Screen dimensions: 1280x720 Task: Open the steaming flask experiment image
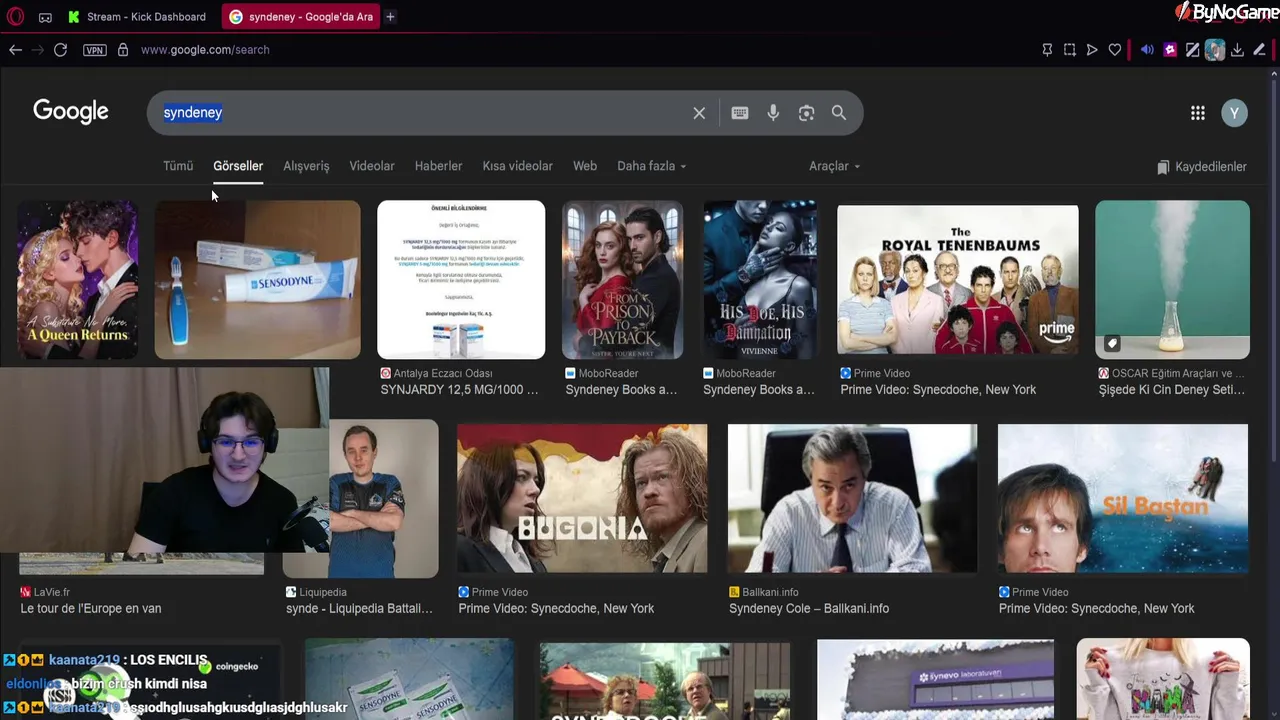tap(1172, 280)
